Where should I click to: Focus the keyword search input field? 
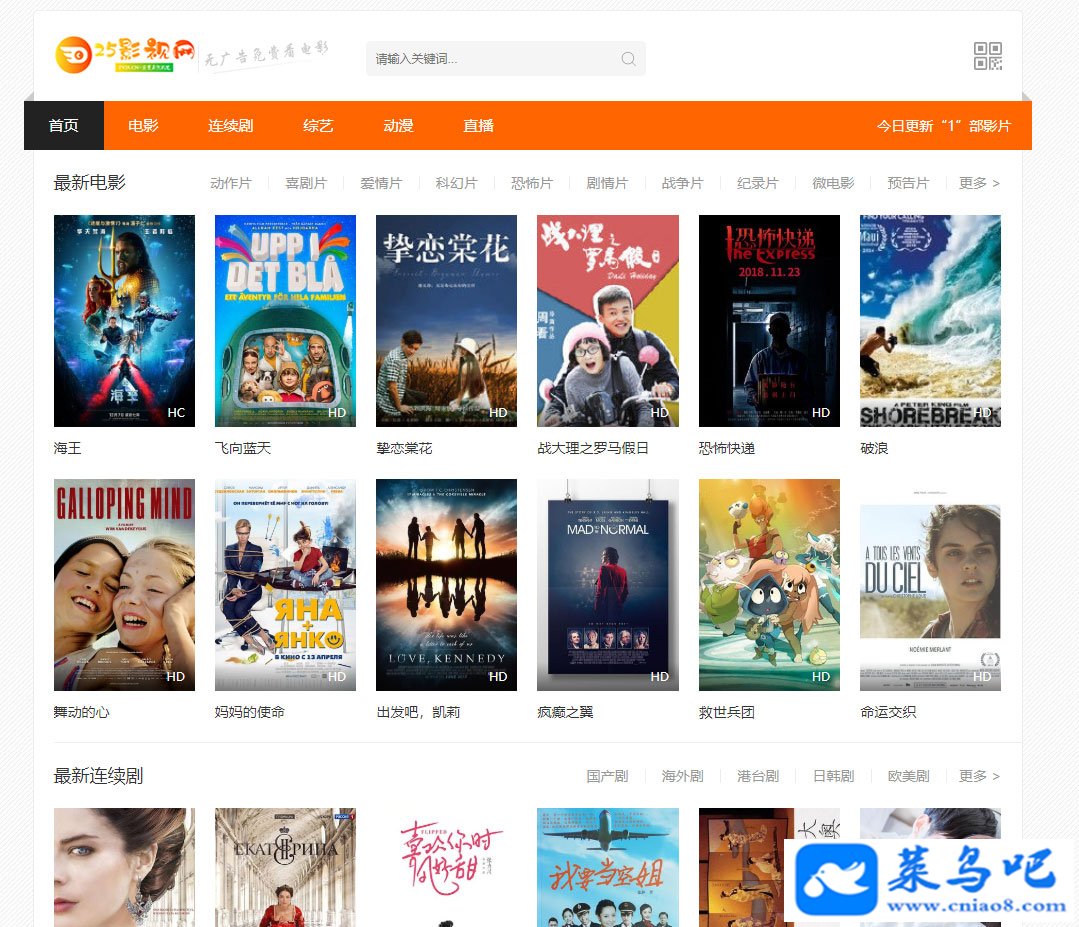pos(505,59)
